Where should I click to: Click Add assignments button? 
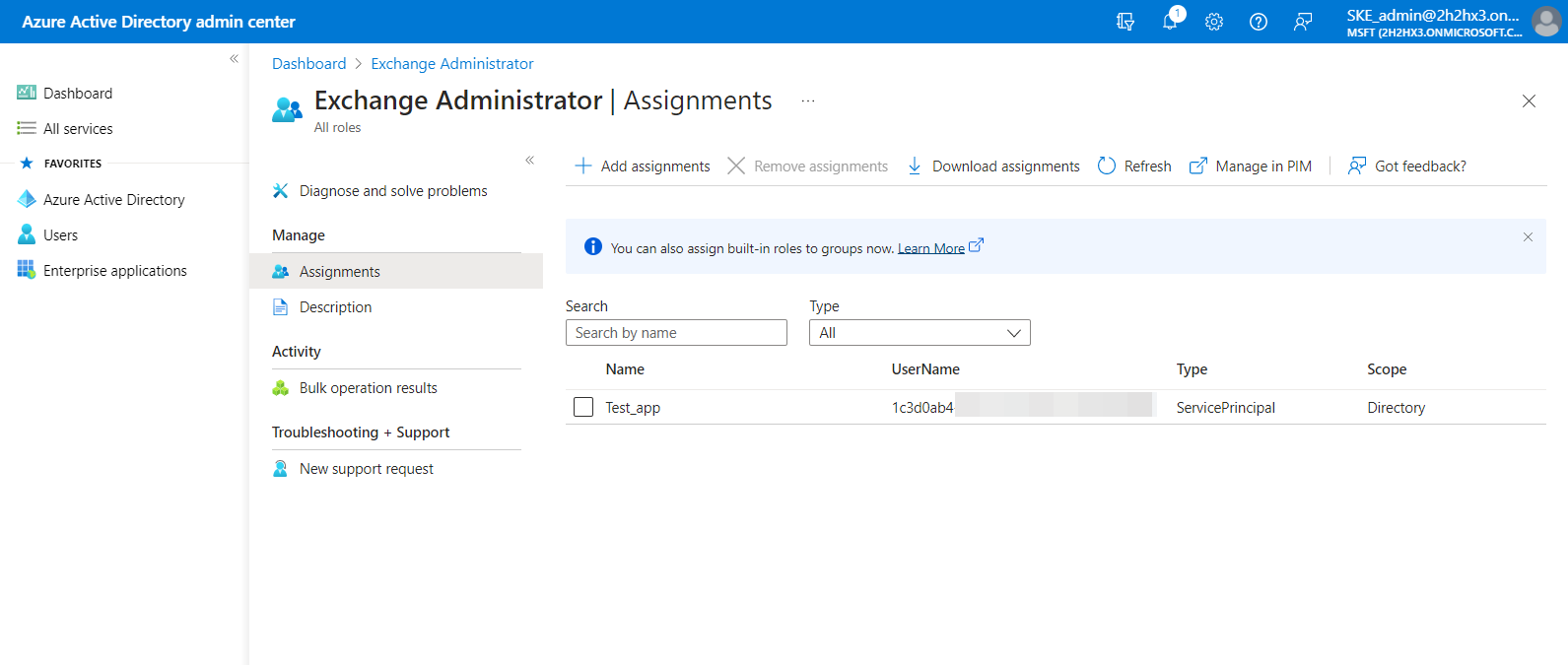[643, 166]
